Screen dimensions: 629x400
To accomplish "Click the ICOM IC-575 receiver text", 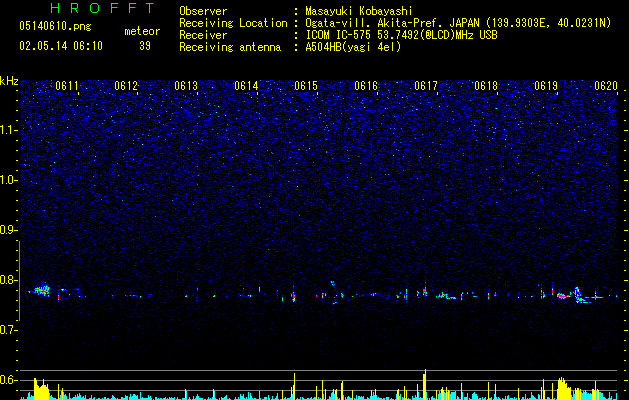I will [401, 35].
